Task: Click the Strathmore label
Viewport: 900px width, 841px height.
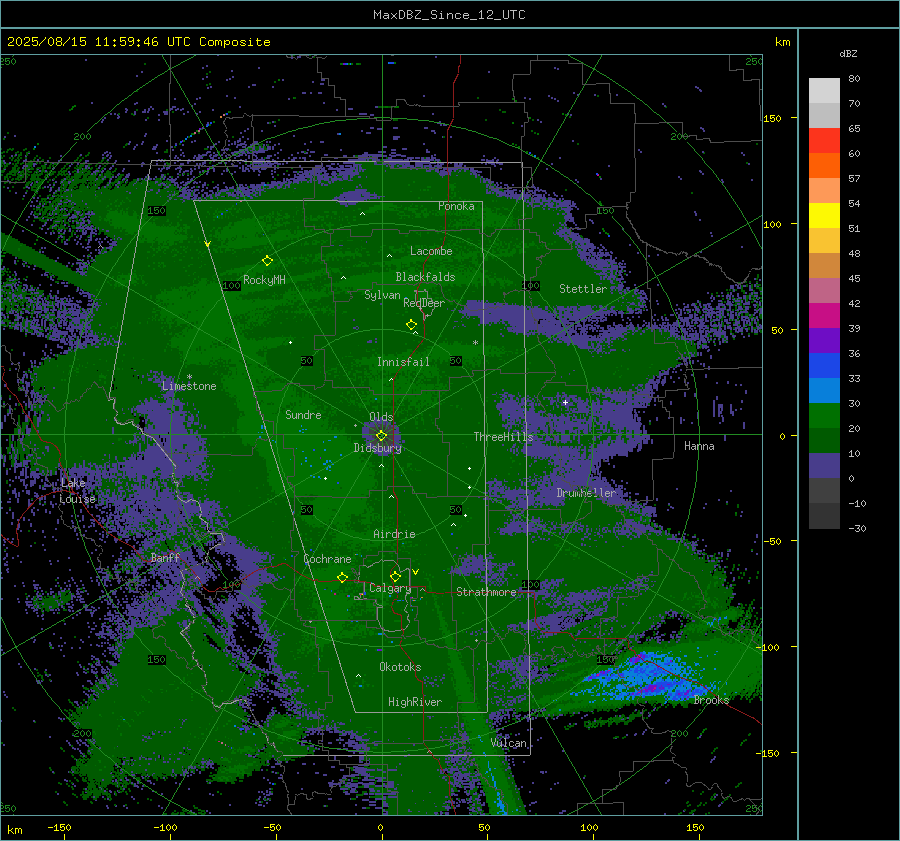Action: [486, 592]
